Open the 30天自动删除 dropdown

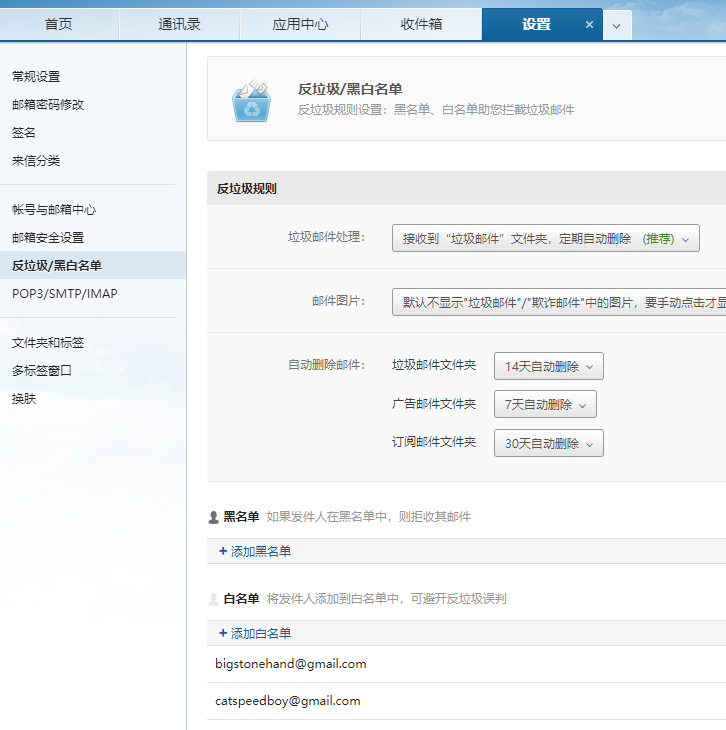[x=549, y=443]
